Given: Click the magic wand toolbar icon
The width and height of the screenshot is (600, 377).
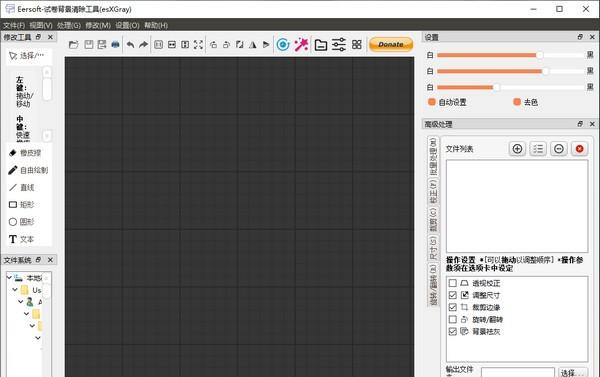Looking at the screenshot, I should pyautogui.click(x=301, y=45).
